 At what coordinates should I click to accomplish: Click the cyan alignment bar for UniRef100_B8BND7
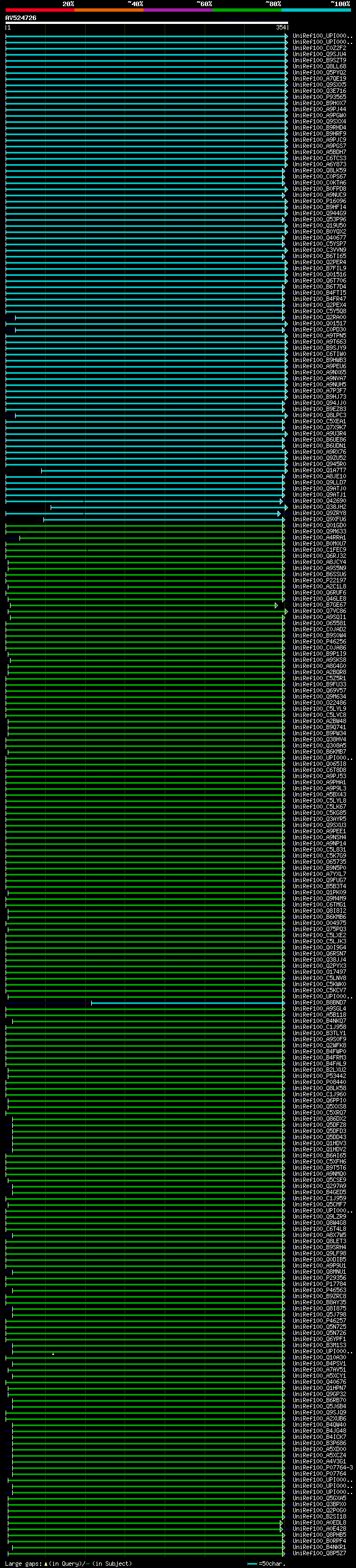(187, 1002)
